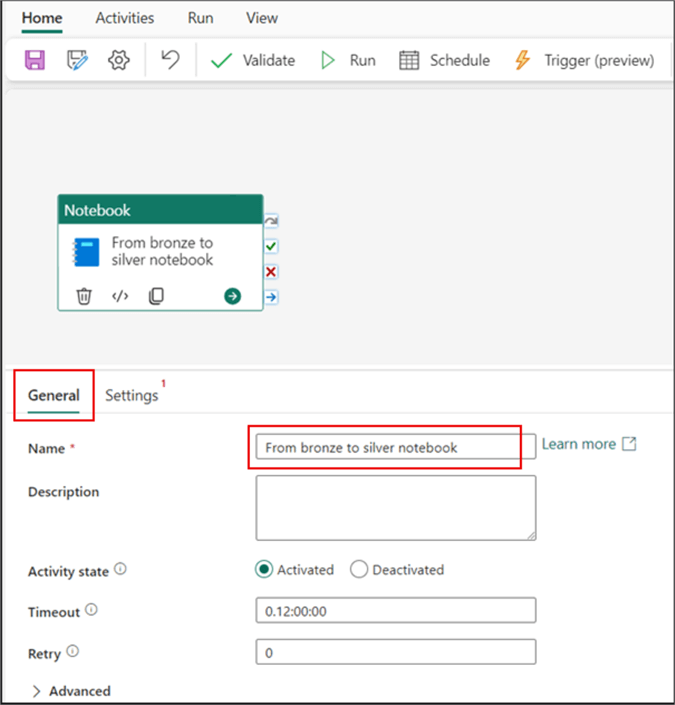Click the Save As icon
The height and width of the screenshot is (705, 675).
click(77, 60)
